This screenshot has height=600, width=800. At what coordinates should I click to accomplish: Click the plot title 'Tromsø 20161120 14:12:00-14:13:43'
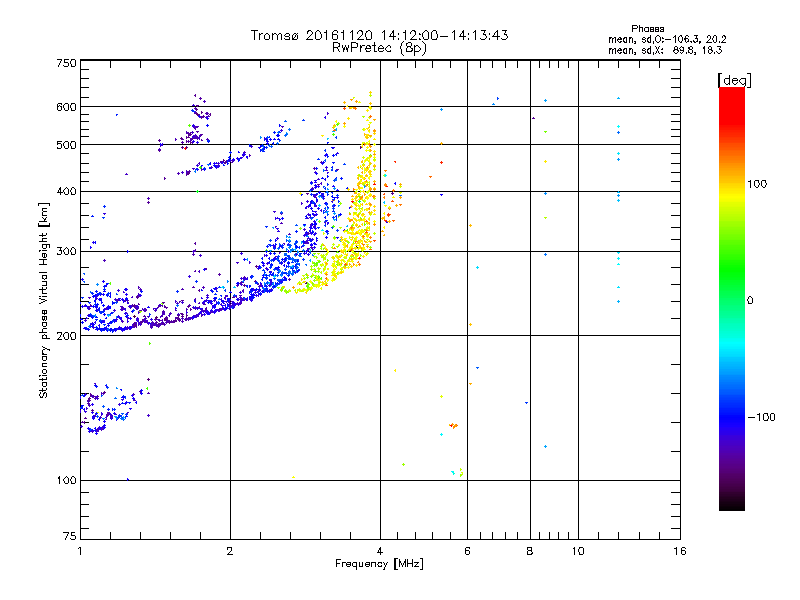(x=380, y=35)
